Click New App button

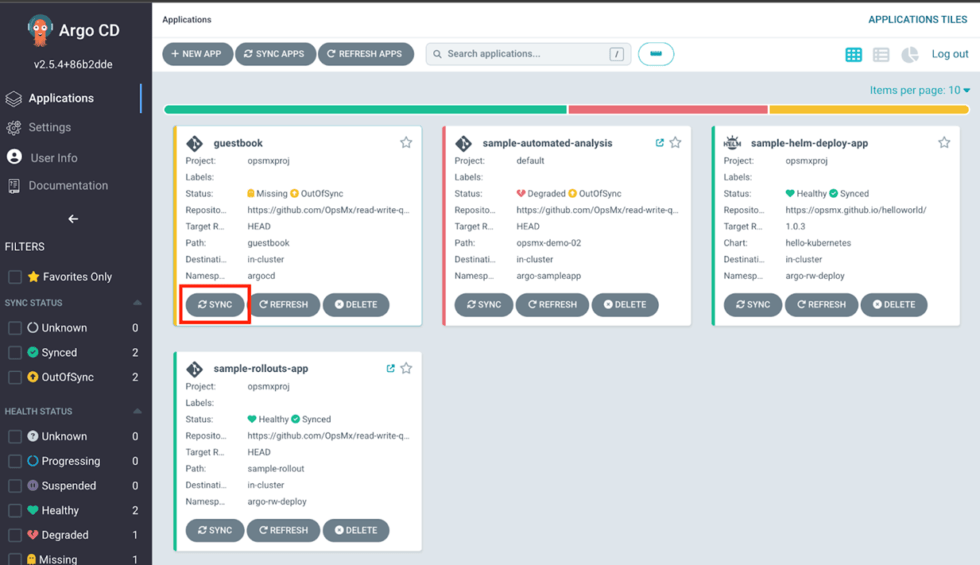click(197, 54)
